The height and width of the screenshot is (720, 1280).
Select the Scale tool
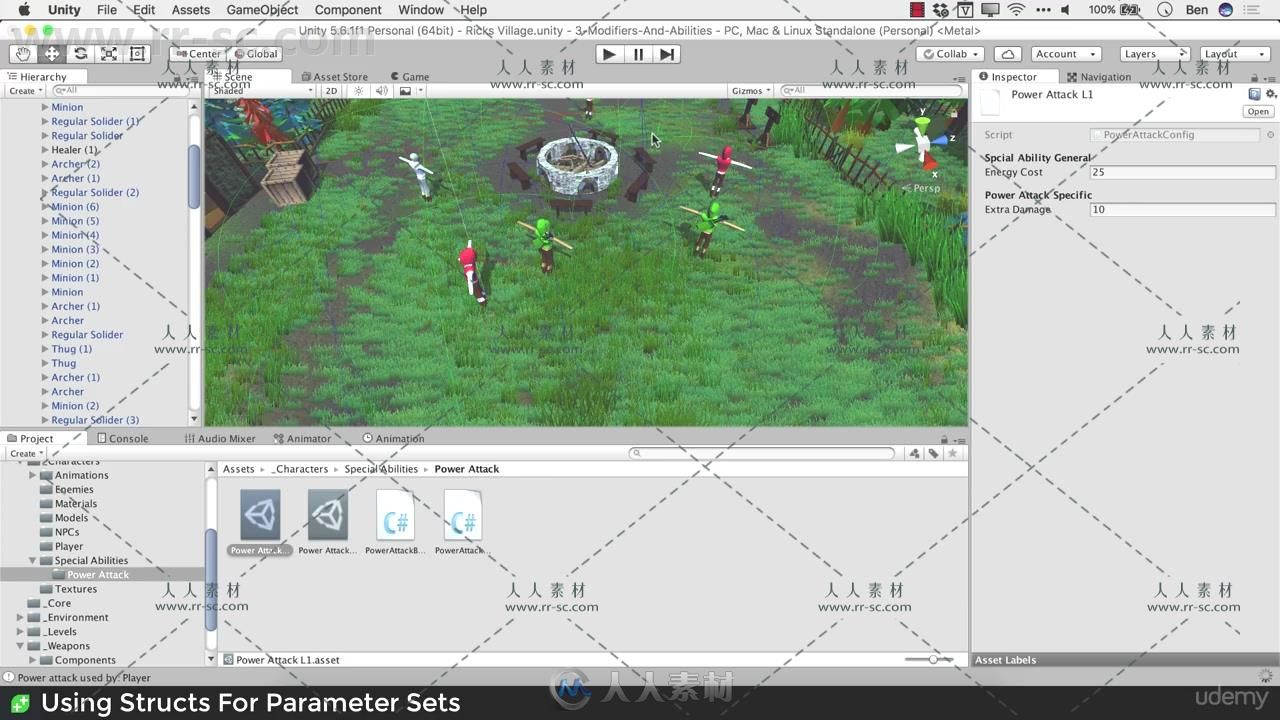point(109,54)
